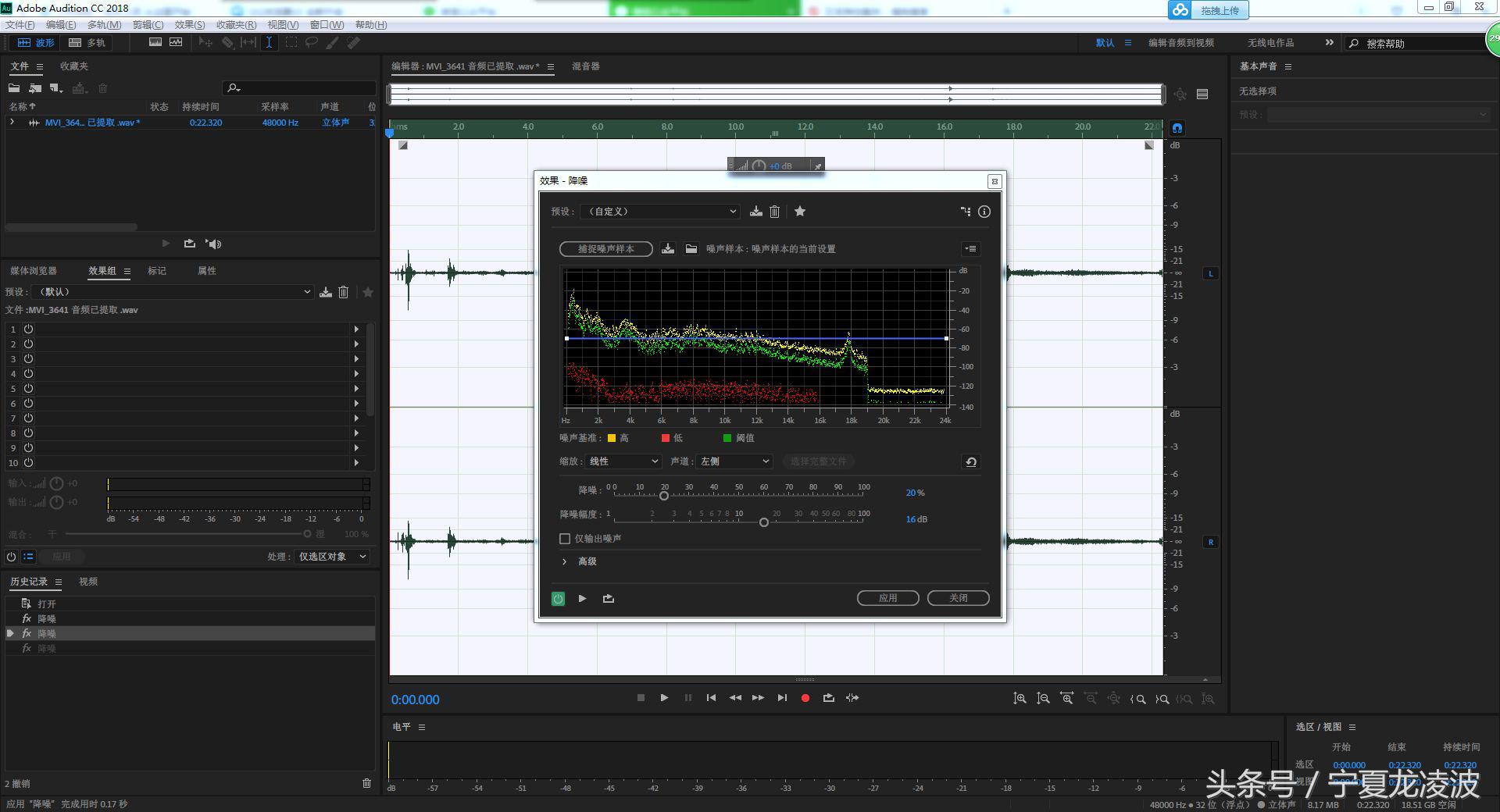This screenshot has width=1500, height=812.
Task: Open the effects rack 预设 dropdown
Action: coord(173,292)
